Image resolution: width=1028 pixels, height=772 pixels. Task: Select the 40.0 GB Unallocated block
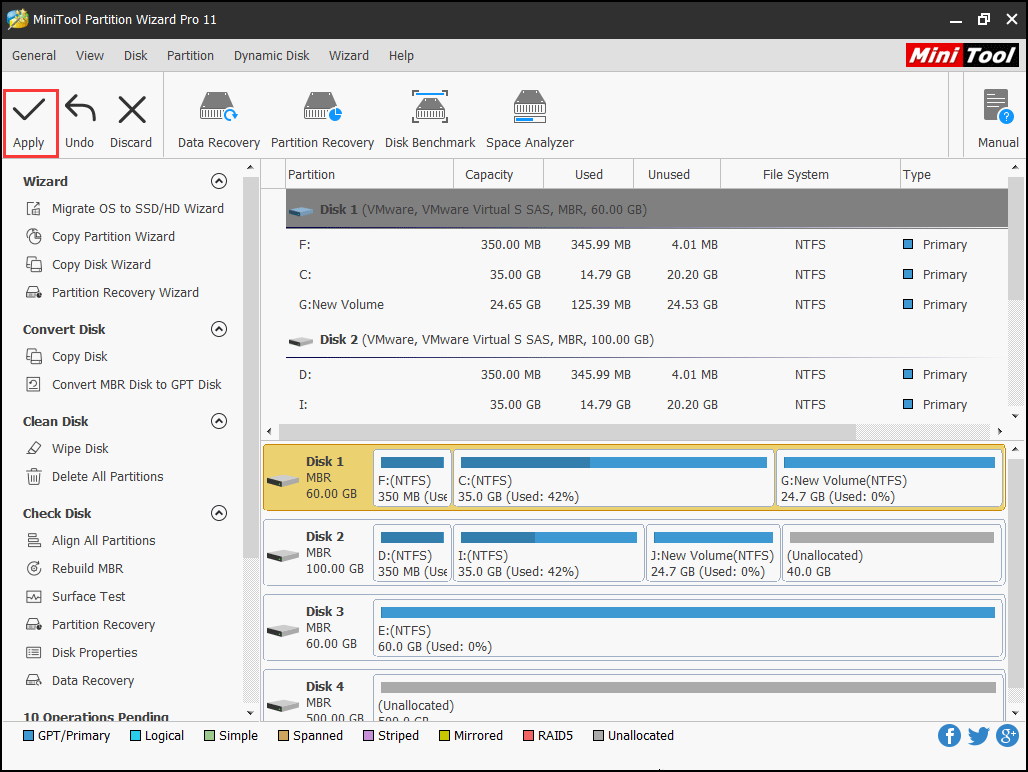[892, 552]
